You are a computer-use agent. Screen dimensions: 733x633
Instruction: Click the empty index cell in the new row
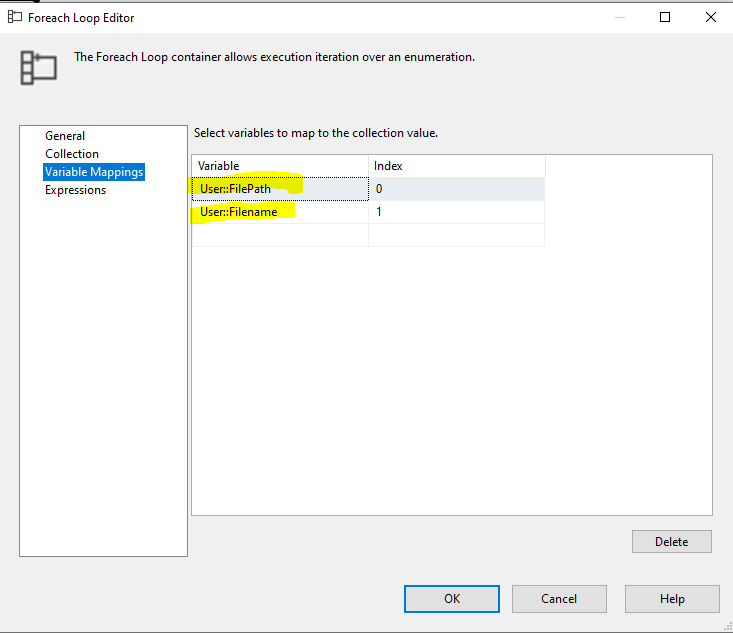click(456, 235)
